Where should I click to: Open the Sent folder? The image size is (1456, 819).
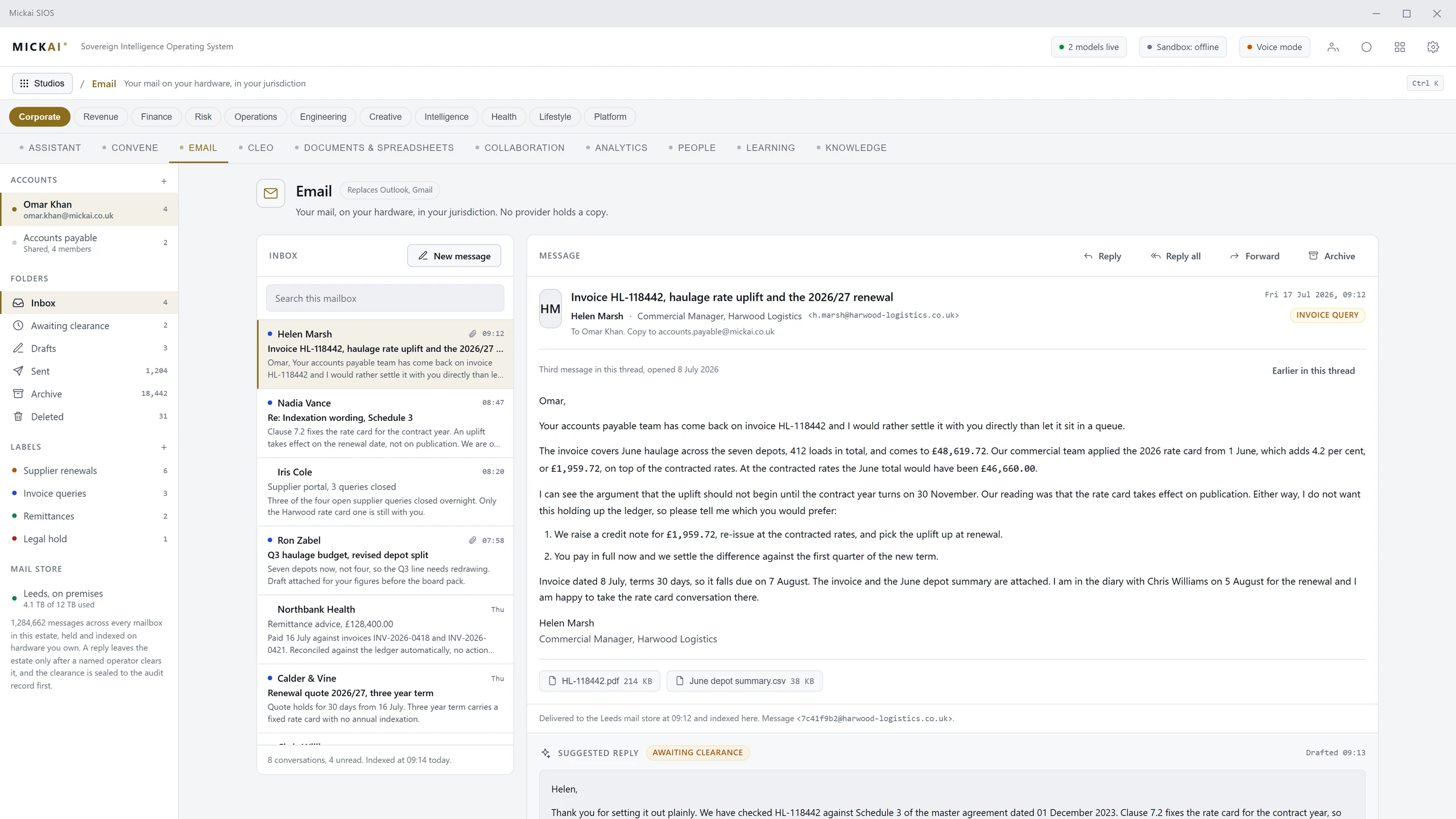point(89,371)
